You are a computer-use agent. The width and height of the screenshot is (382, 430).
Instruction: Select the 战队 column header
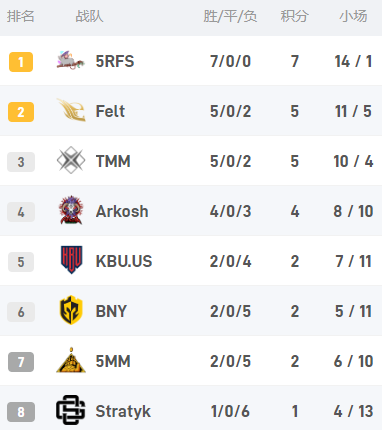coord(89,16)
